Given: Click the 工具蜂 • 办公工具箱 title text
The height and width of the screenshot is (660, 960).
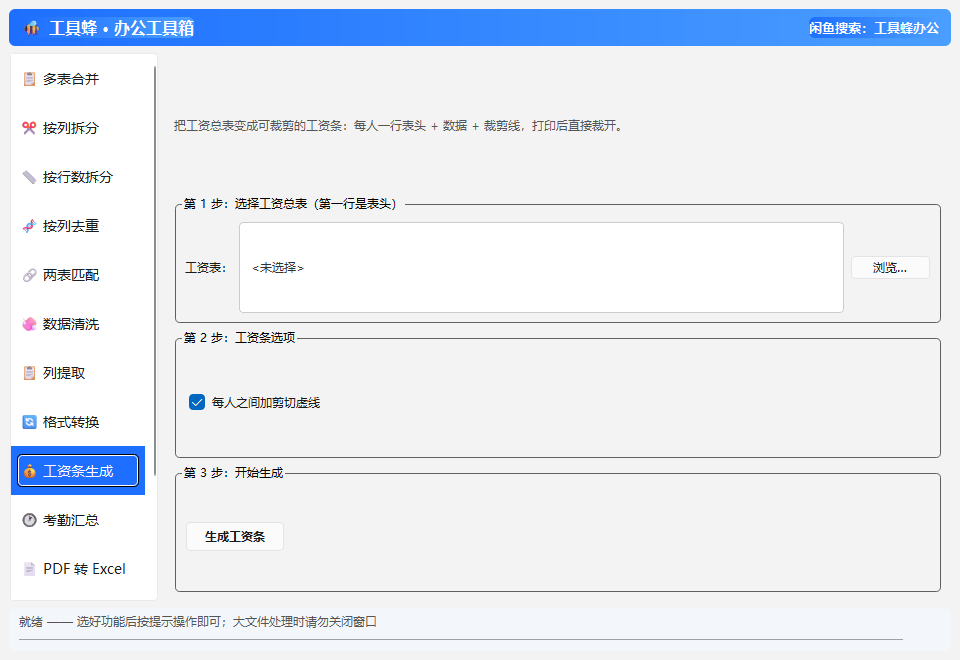Looking at the screenshot, I should coord(121,28).
